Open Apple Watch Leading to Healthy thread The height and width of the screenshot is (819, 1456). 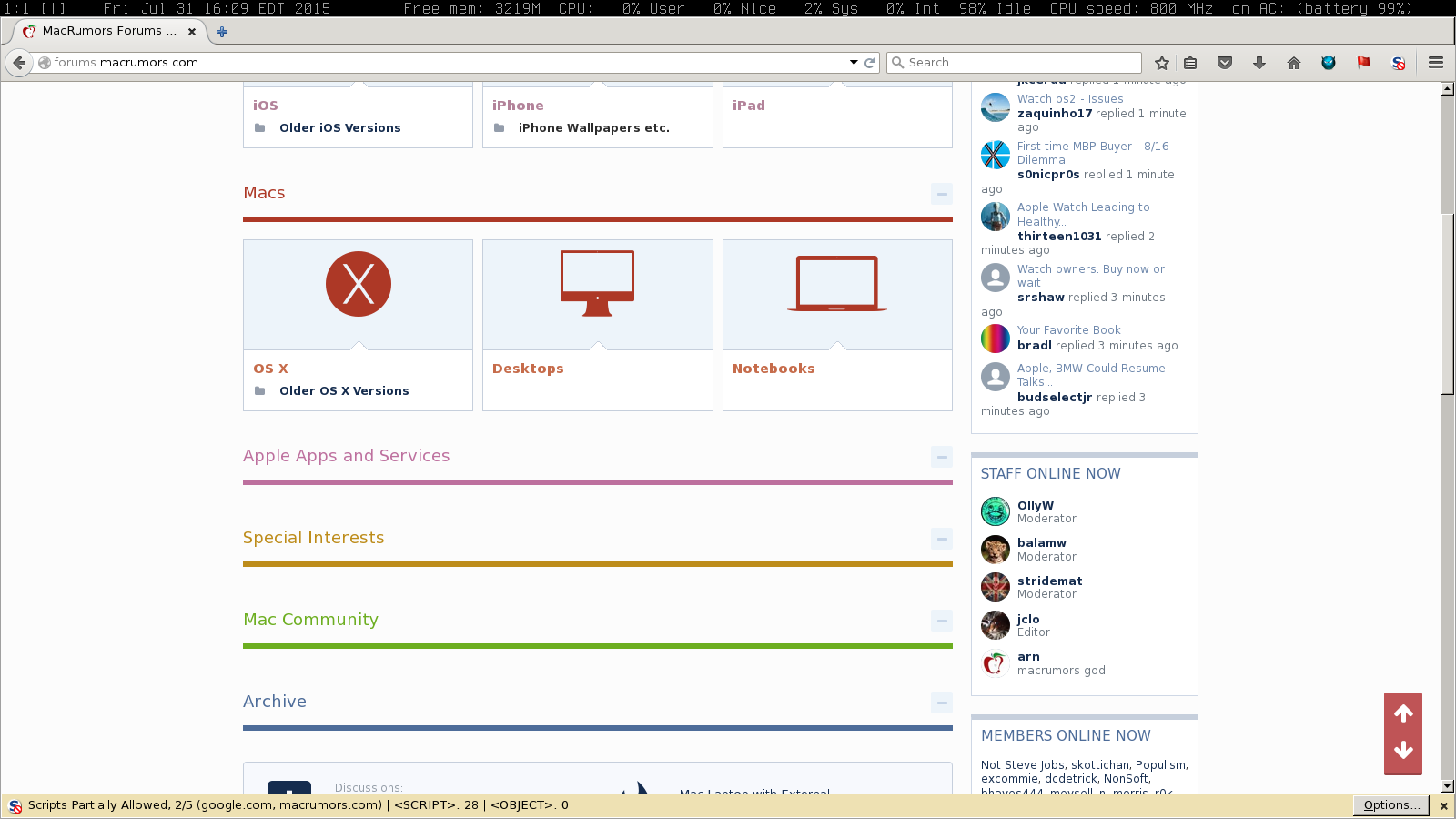tap(1083, 215)
